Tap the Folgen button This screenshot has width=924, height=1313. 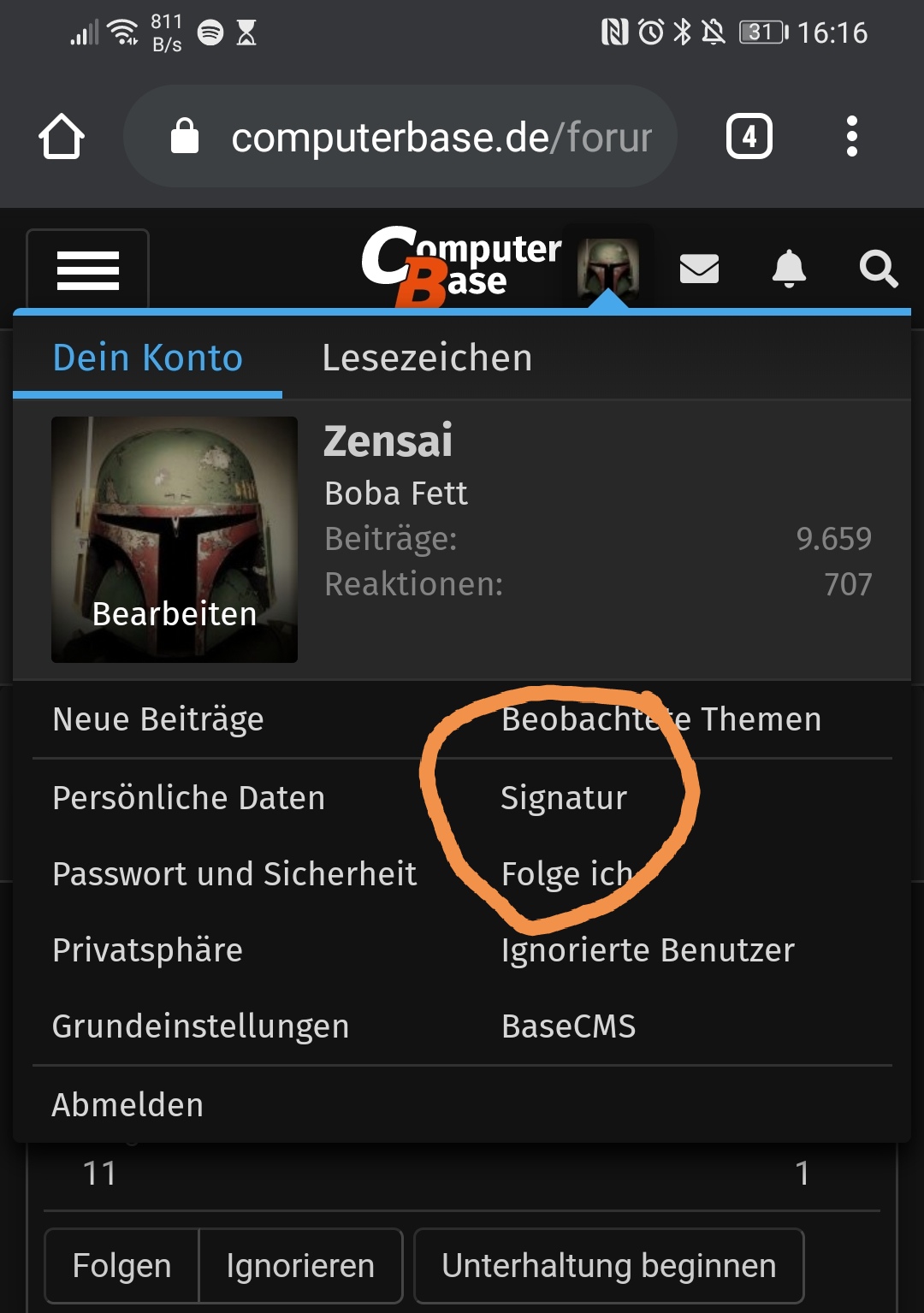[121, 1265]
